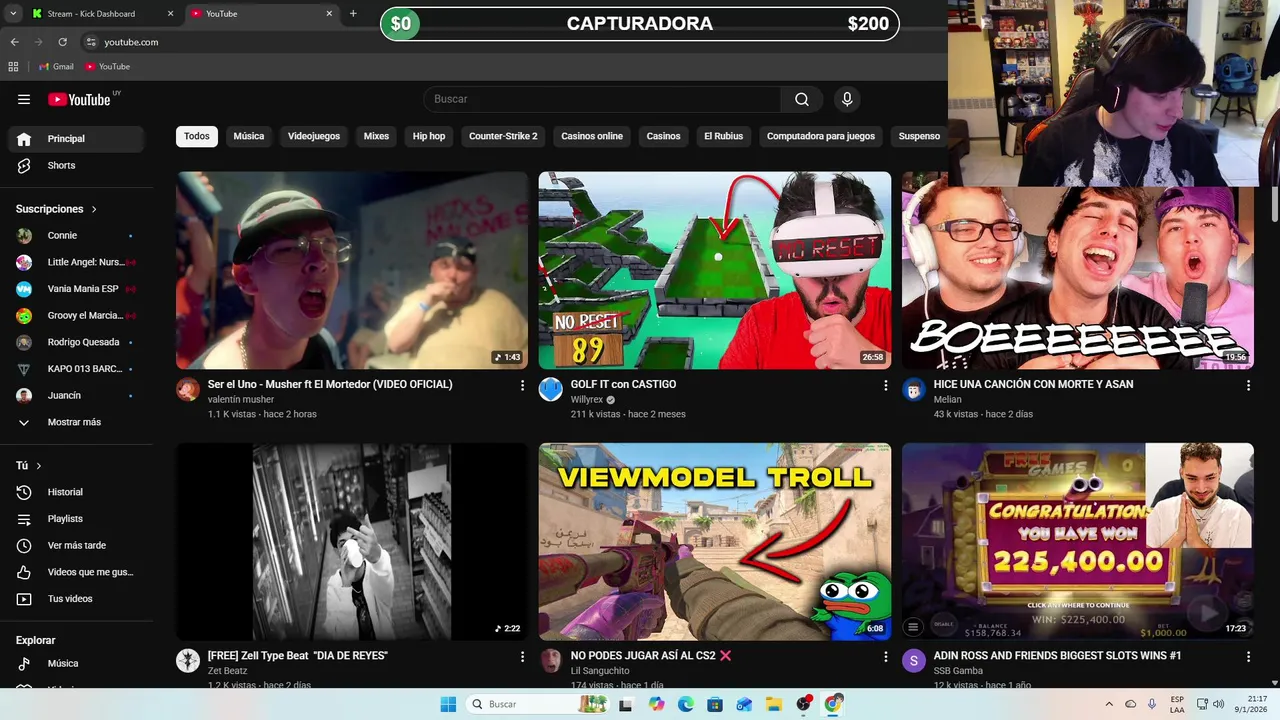Open Shorts in the sidebar
This screenshot has height=720, width=1280.
click(x=76, y=165)
